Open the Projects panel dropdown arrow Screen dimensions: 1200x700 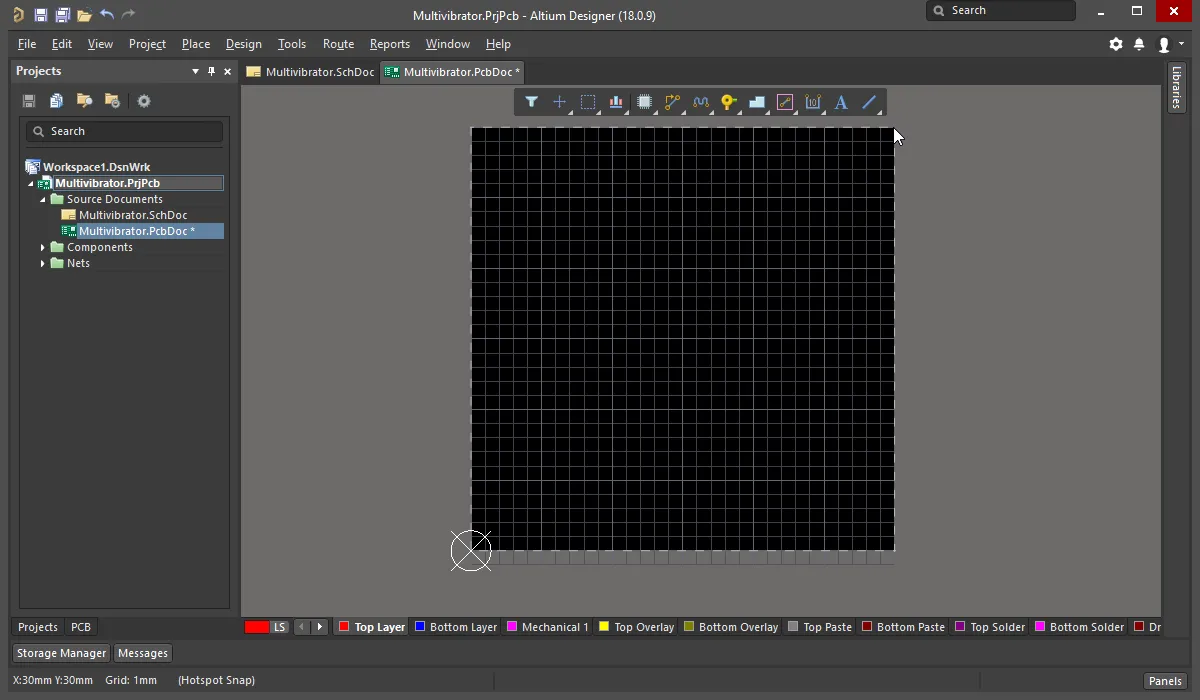pyautogui.click(x=195, y=71)
